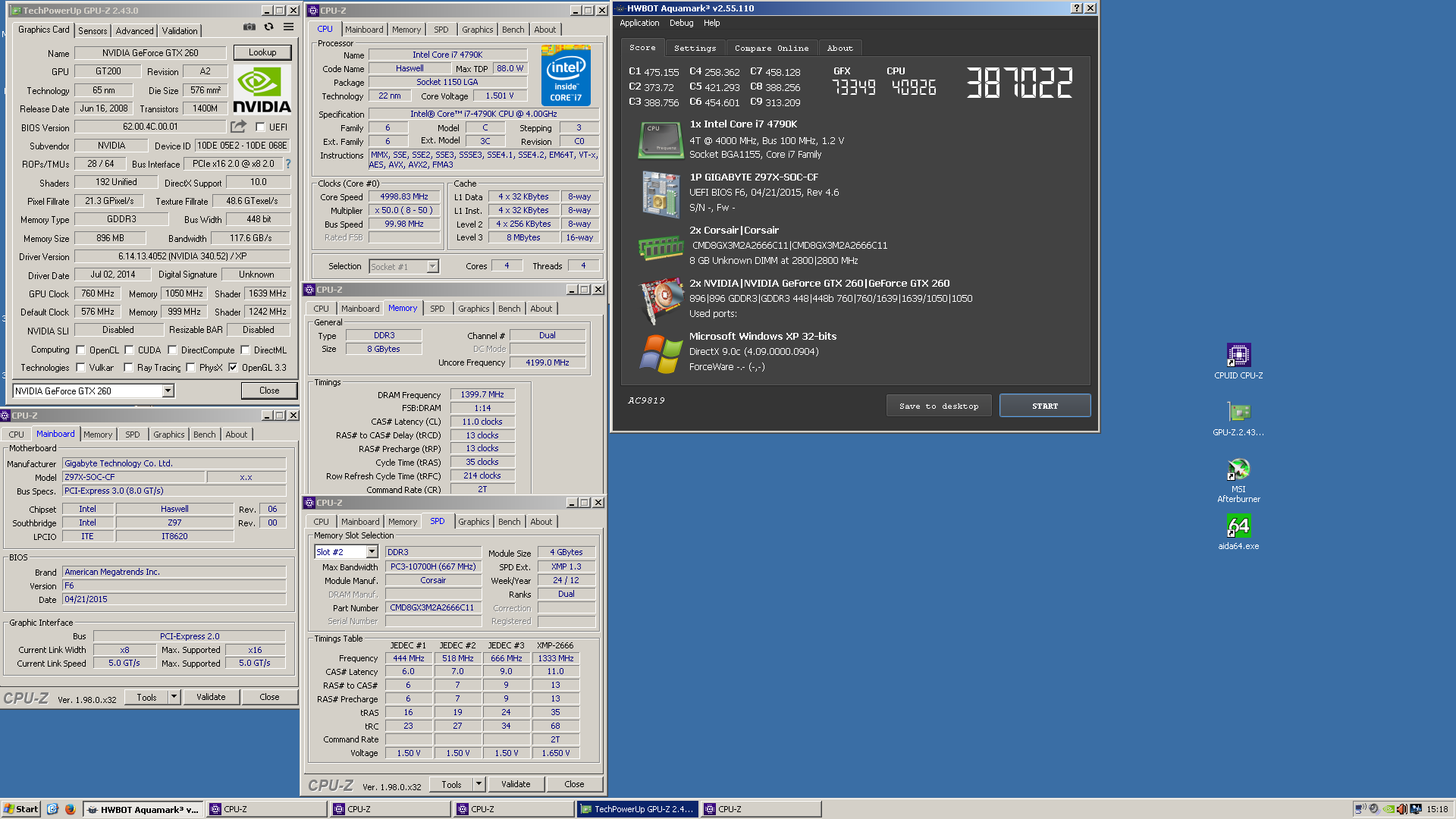This screenshot has width=1456, height=819.
Task: Click the bus interface question mark icon
Action: (287, 164)
